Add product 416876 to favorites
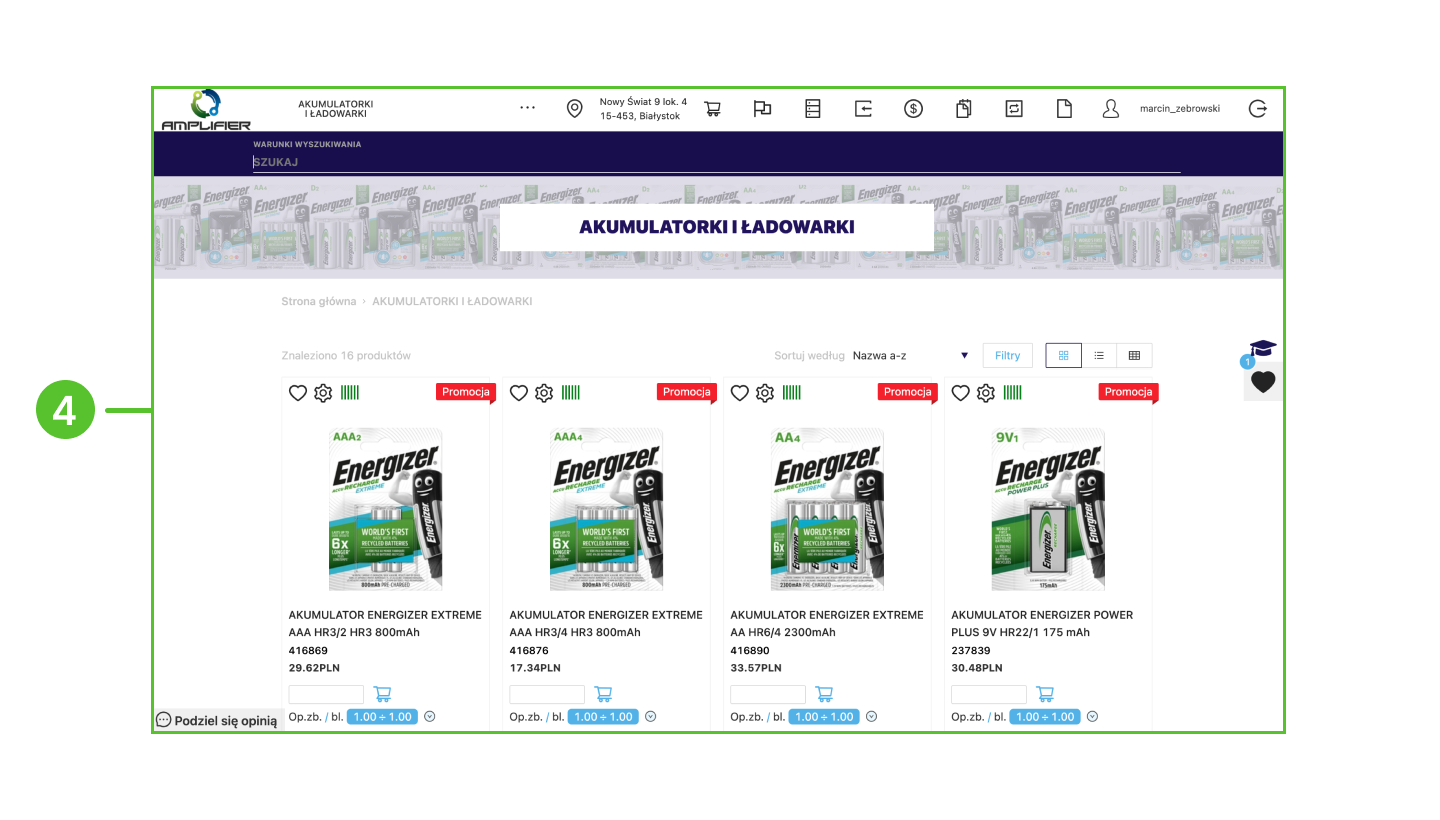 (x=518, y=393)
